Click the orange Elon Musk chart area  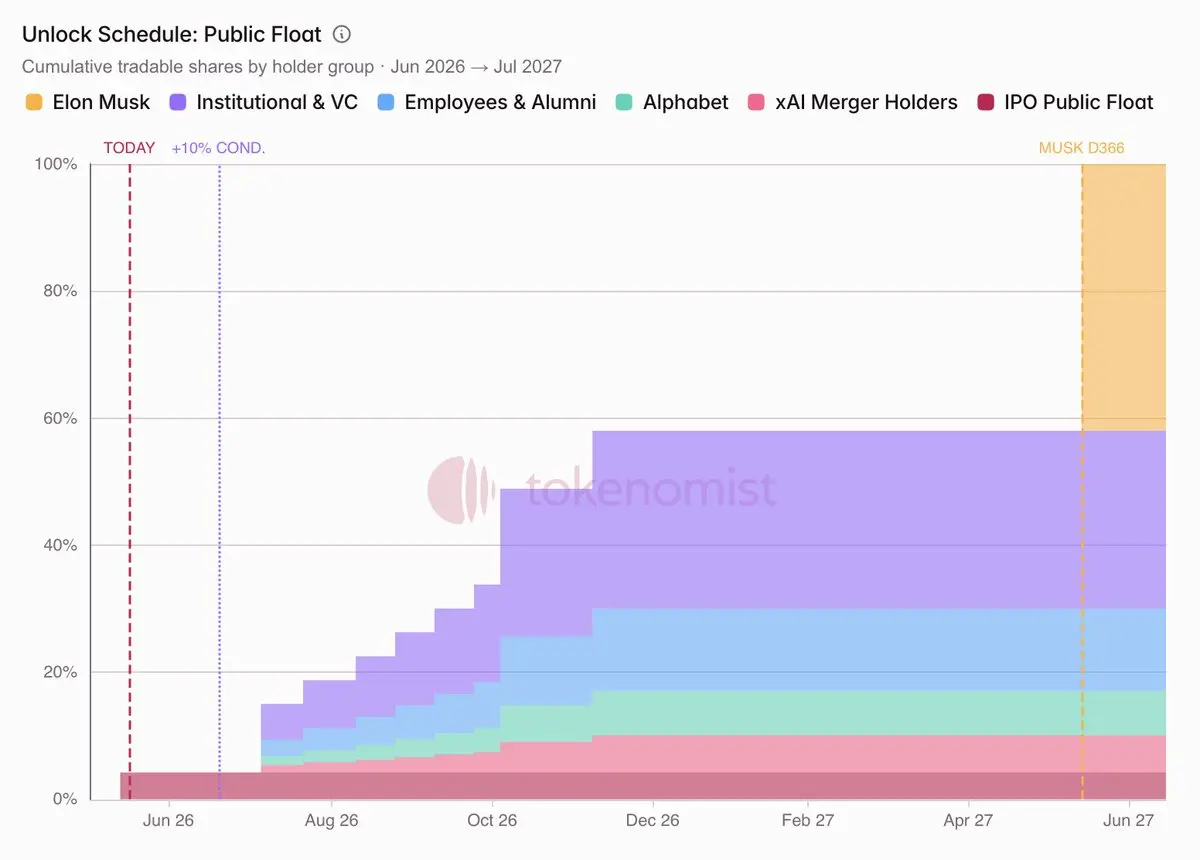click(1124, 297)
